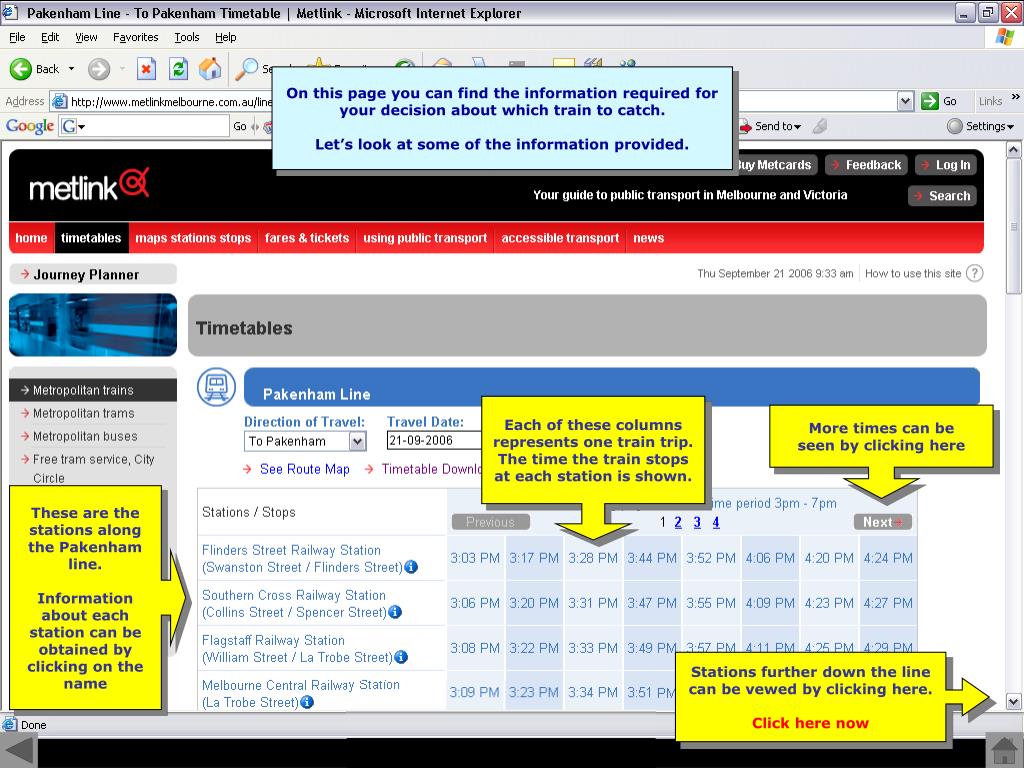This screenshot has height=768, width=1024.
Task: Click the green Go arrow icon
Action: (x=929, y=101)
